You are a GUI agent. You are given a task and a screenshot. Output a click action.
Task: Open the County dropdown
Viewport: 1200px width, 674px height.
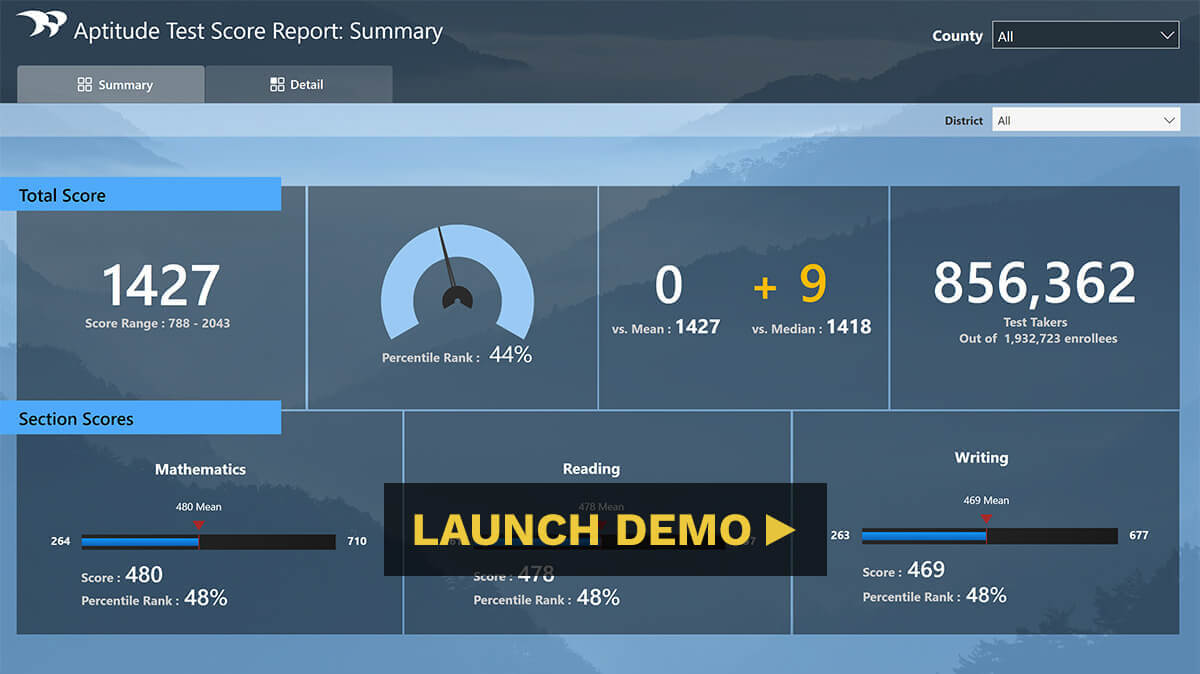(x=1085, y=34)
